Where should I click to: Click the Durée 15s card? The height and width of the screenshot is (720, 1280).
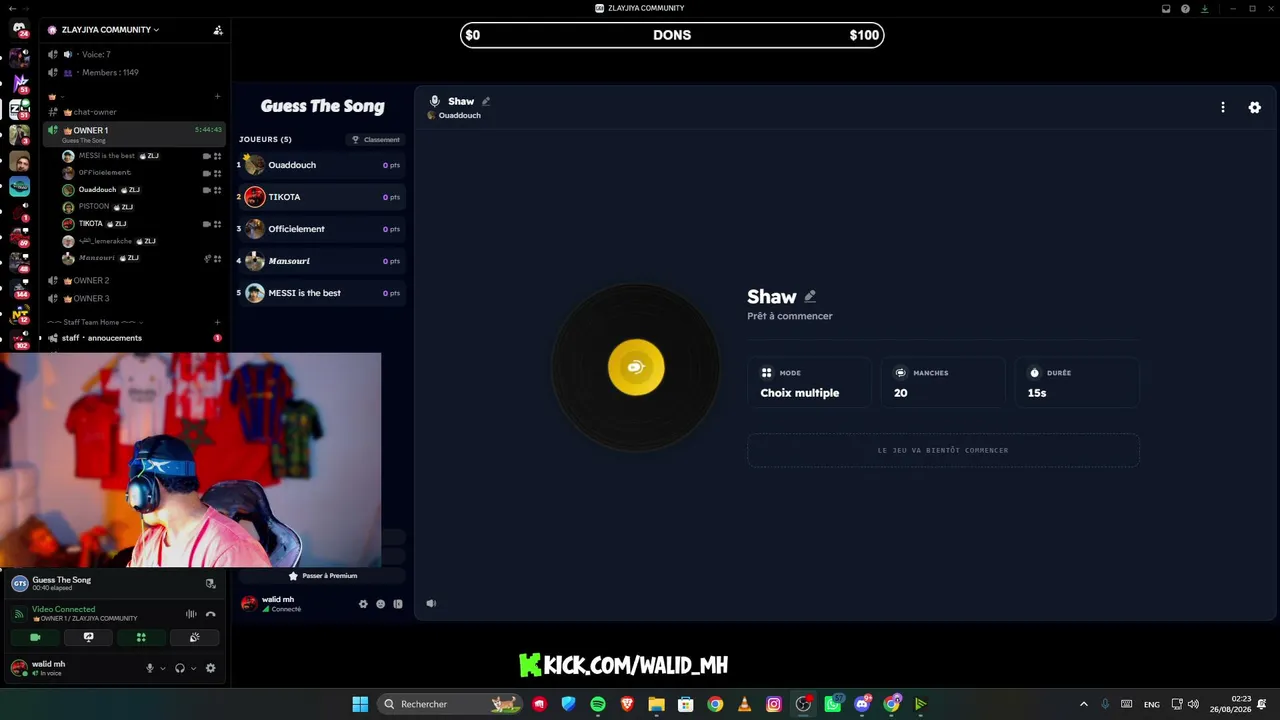[1077, 383]
